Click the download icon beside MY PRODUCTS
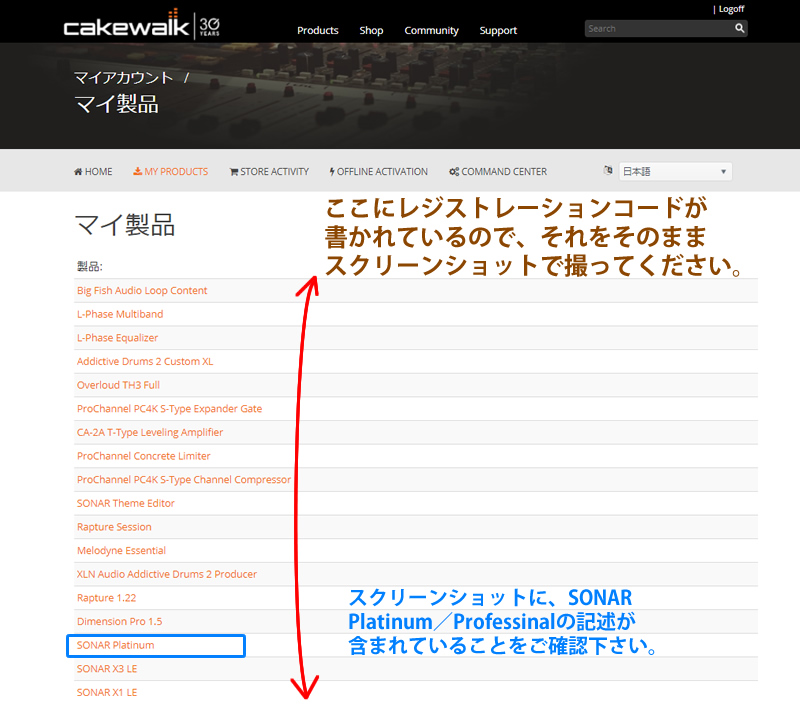The height and width of the screenshot is (711, 800). pos(138,171)
